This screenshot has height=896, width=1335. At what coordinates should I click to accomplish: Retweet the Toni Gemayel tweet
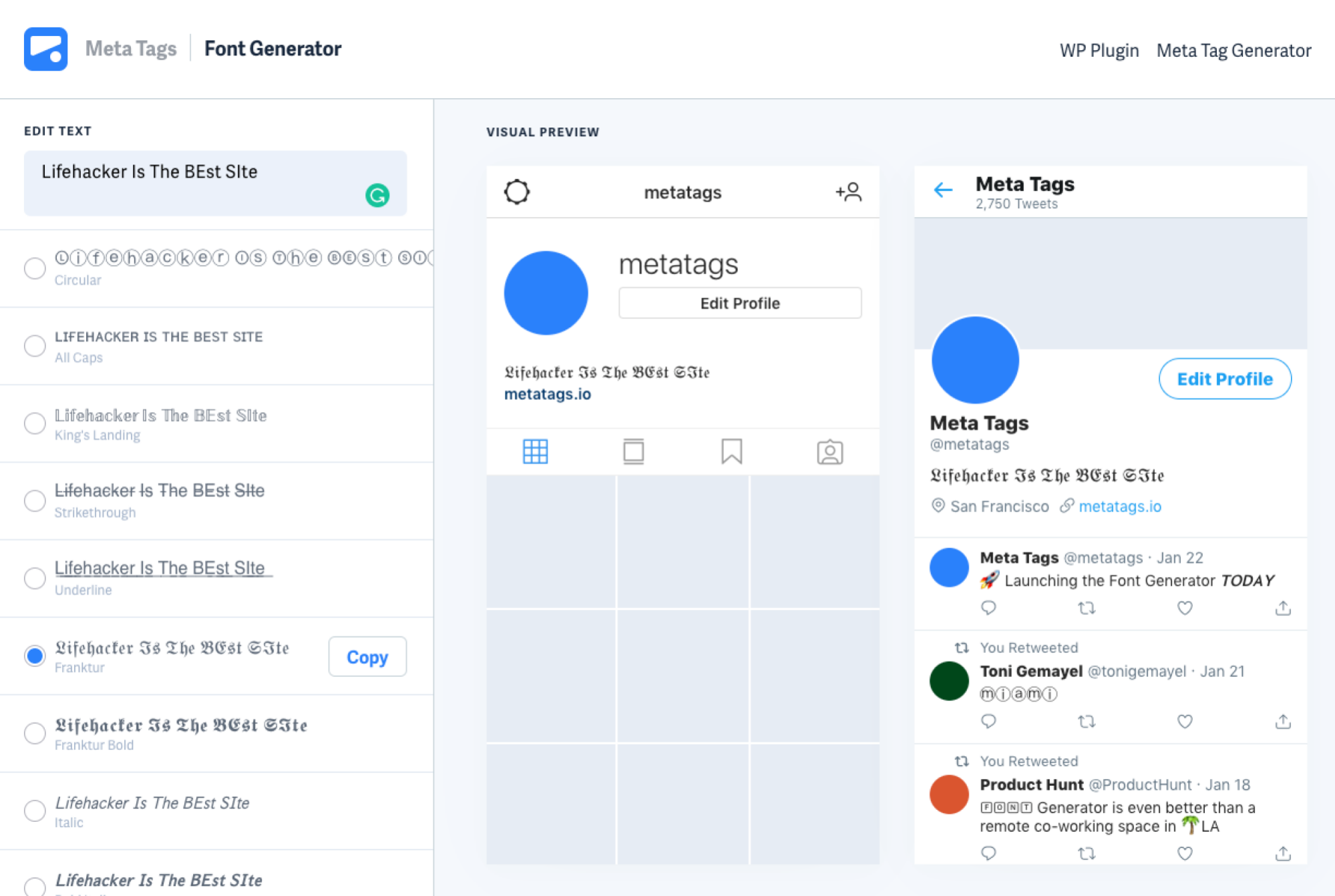[1087, 722]
